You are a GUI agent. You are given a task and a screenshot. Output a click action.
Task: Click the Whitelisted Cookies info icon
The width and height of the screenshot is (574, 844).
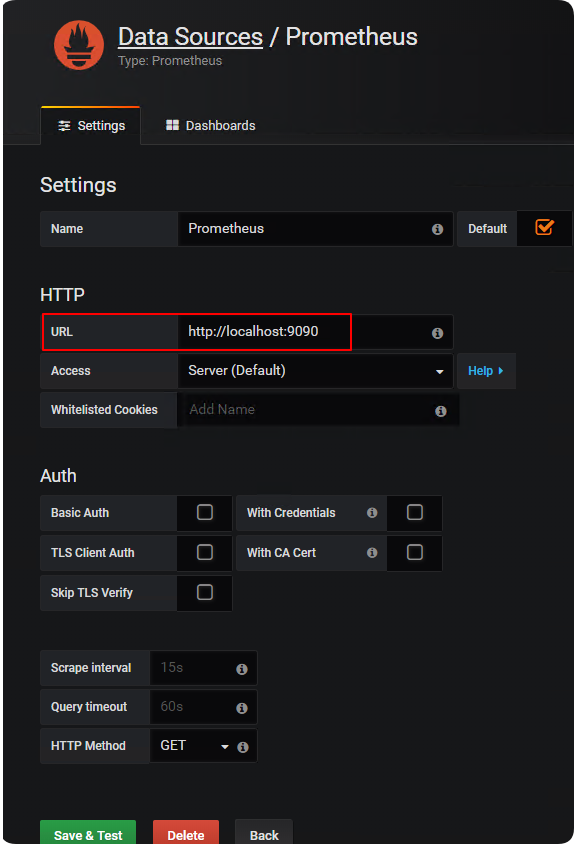[440, 411]
